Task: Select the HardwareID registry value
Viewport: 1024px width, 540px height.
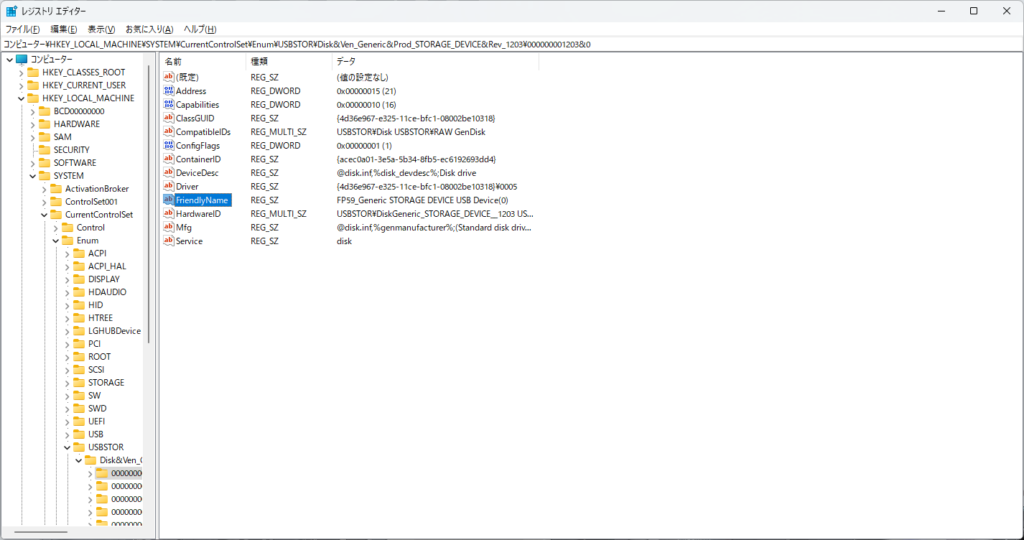Action: (197, 214)
